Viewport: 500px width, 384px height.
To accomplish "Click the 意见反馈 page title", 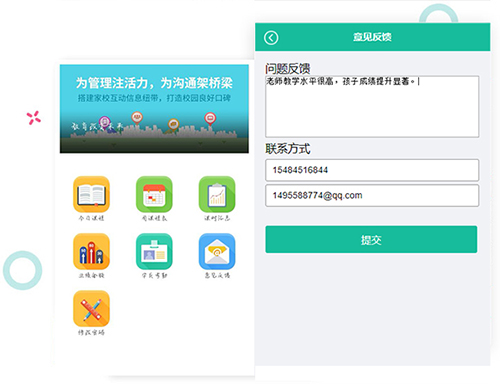I will [372, 37].
